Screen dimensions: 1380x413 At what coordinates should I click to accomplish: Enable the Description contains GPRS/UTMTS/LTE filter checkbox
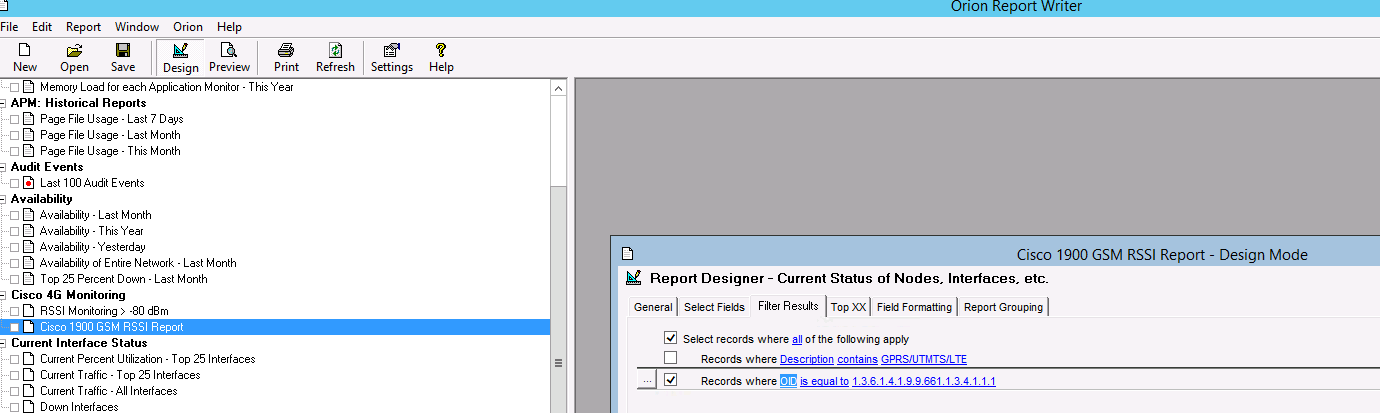pos(671,358)
